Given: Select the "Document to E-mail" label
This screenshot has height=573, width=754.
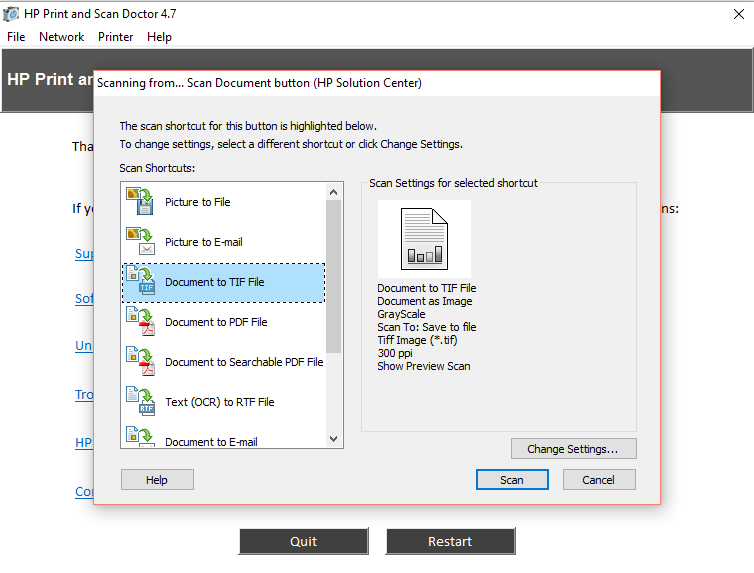Looking at the screenshot, I should click(211, 442).
